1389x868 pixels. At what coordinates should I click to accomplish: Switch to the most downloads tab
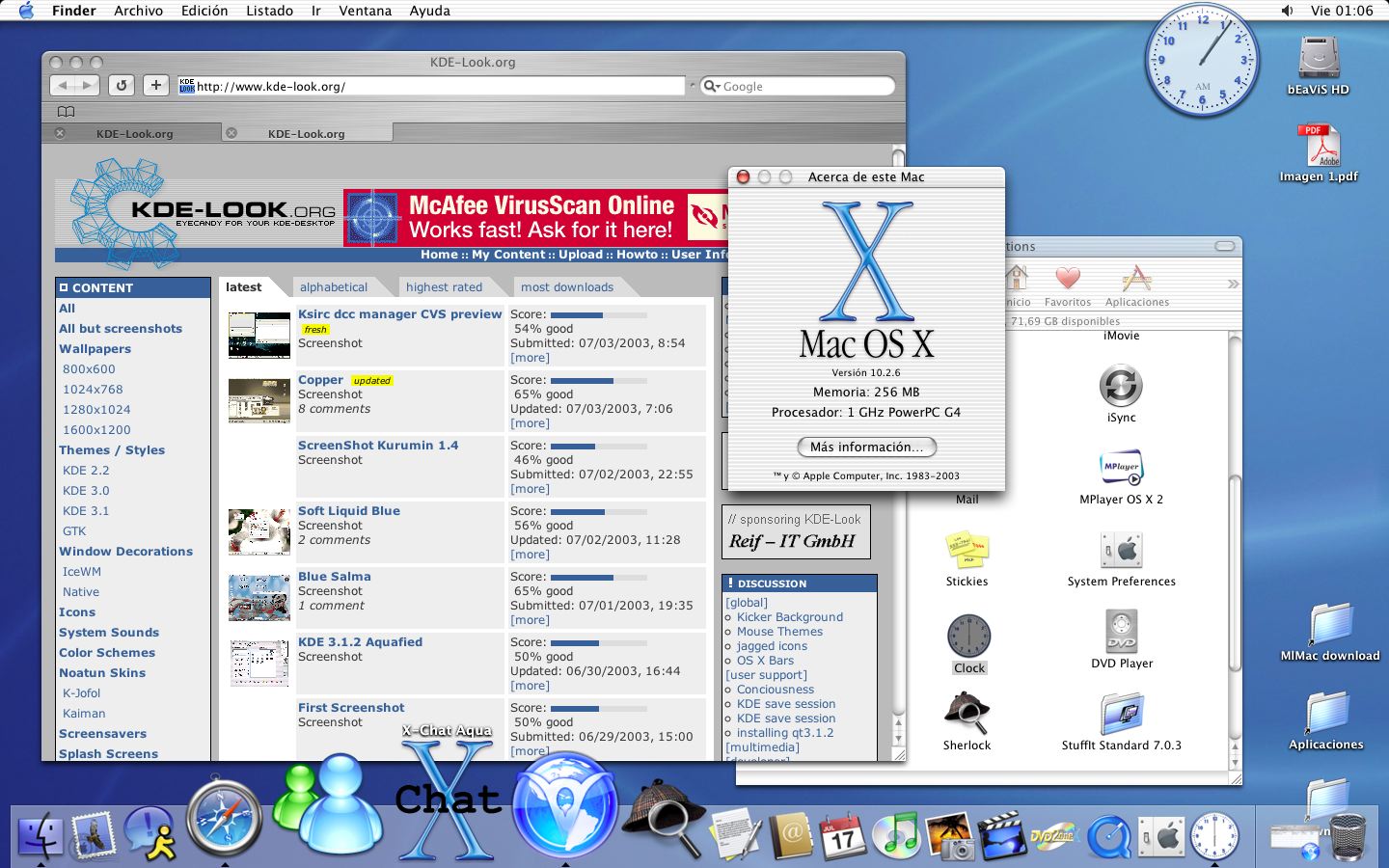567,286
